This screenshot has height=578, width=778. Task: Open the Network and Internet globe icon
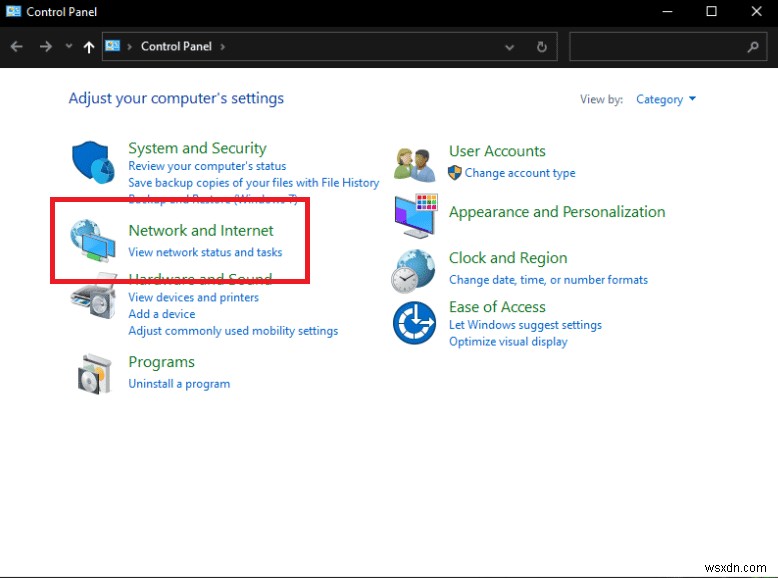[x=93, y=241]
